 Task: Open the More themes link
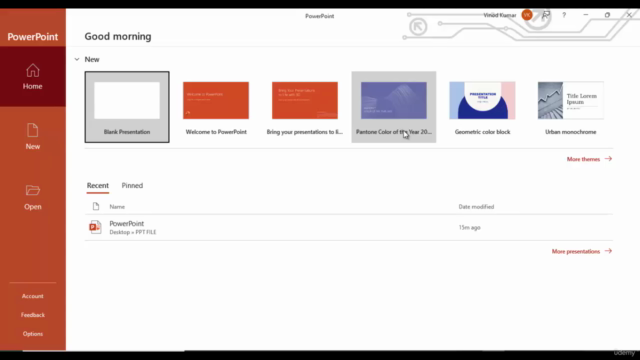(589, 159)
